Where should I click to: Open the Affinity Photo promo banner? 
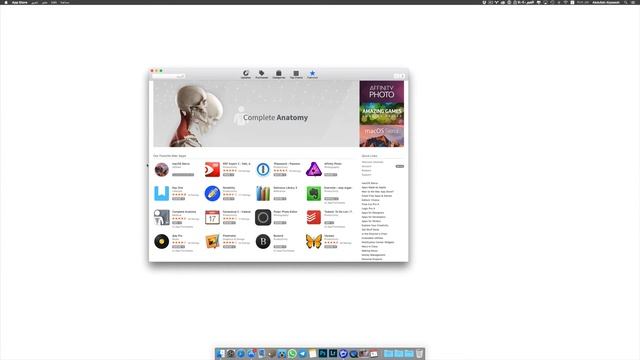(x=382, y=91)
